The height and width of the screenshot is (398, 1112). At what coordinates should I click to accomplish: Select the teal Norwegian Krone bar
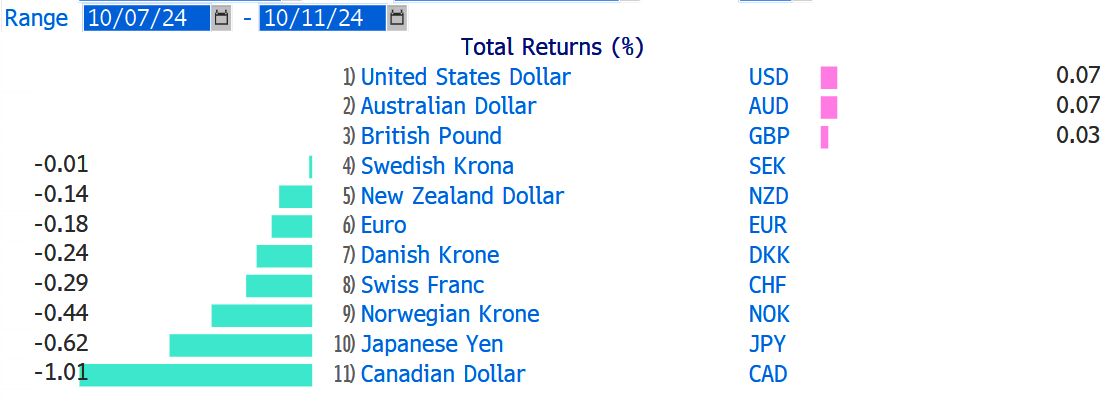point(262,315)
